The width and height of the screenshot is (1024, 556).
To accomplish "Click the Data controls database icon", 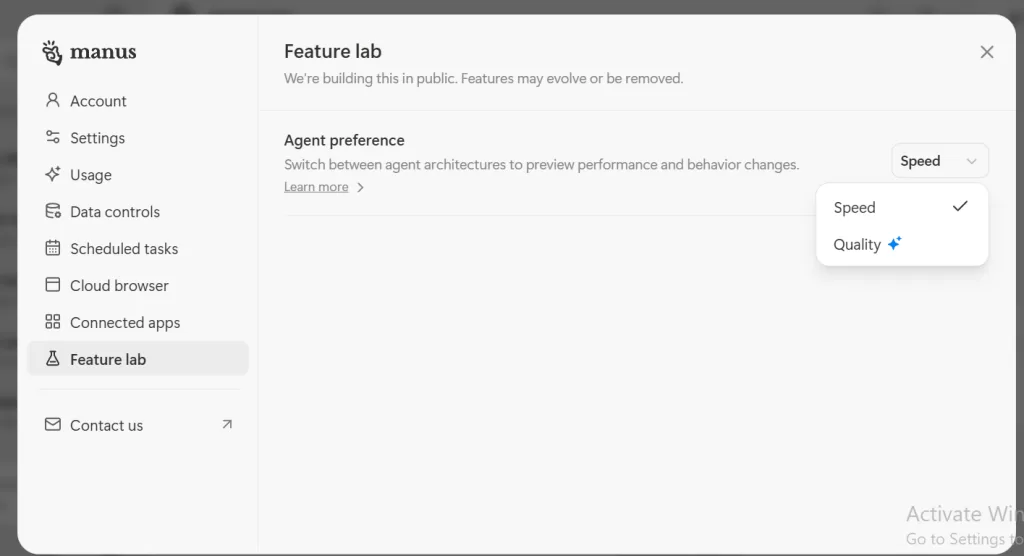I will tap(53, 211).
